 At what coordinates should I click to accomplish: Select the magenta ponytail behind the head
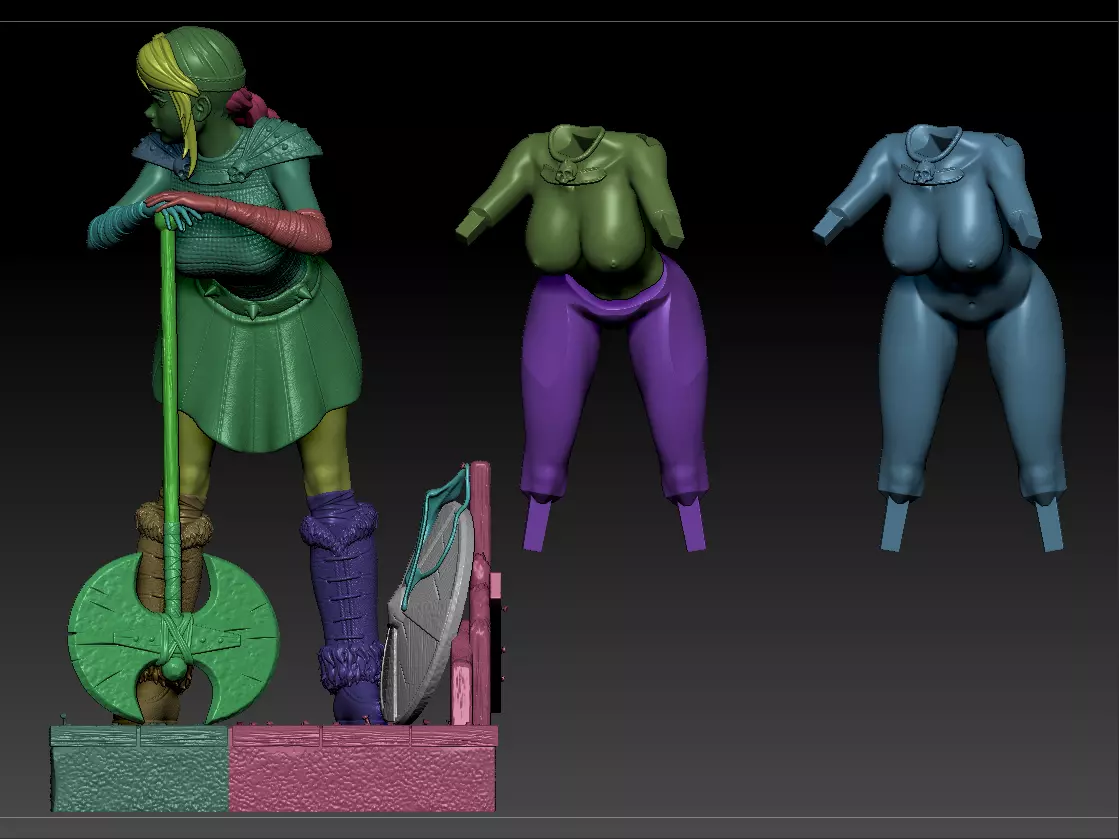click(x=250, y=106)
